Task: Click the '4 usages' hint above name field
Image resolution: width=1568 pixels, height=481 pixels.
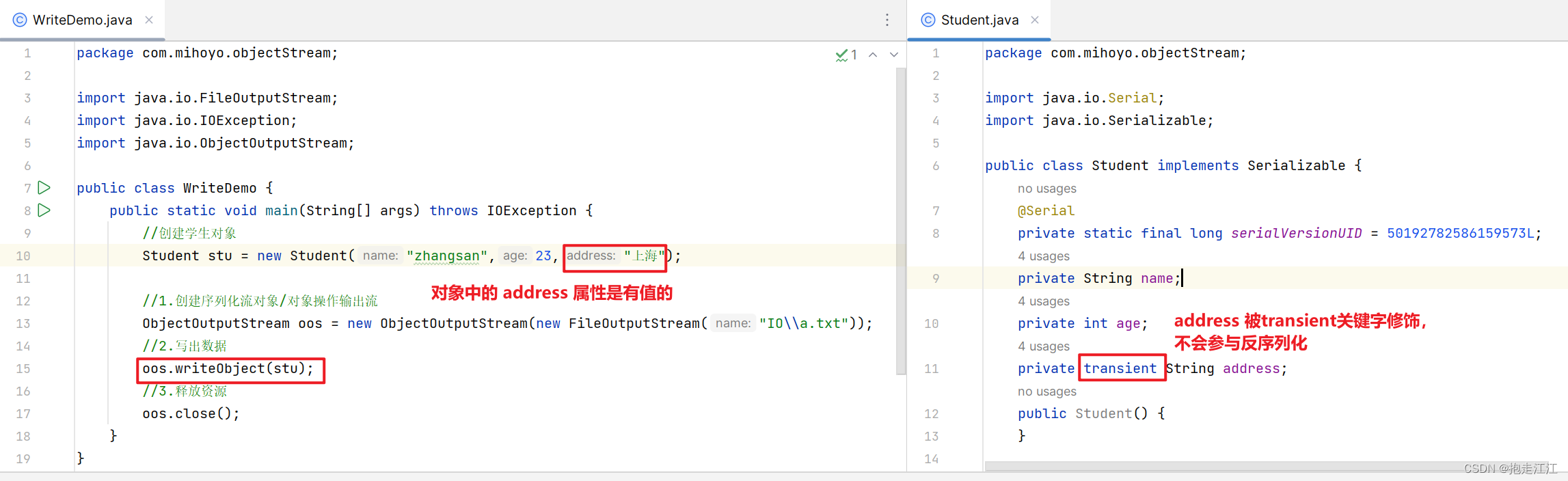Action: [x=1044, y=256]
